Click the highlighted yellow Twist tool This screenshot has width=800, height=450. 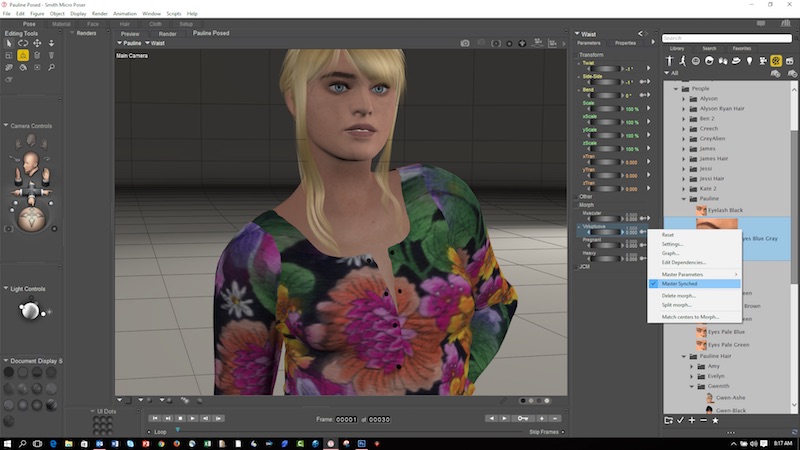(x=23, y=55)
